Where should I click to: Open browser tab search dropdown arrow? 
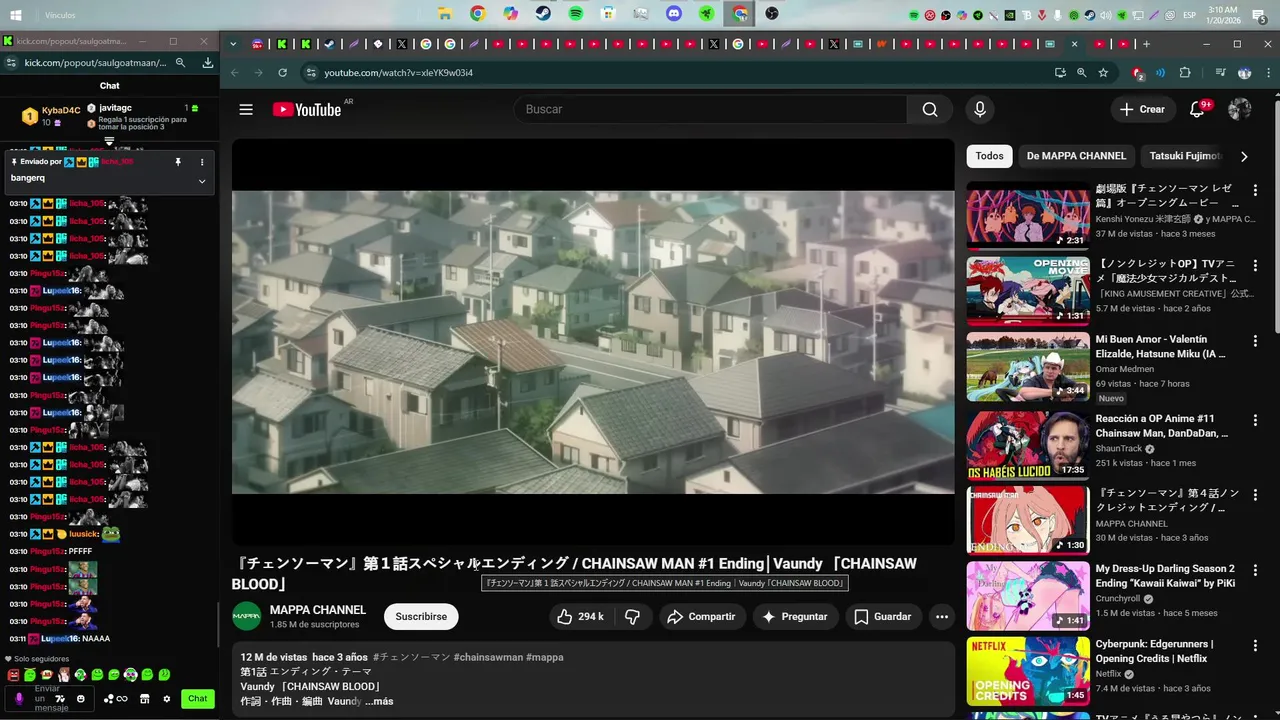pyautogui.click(x=233, y=44)
